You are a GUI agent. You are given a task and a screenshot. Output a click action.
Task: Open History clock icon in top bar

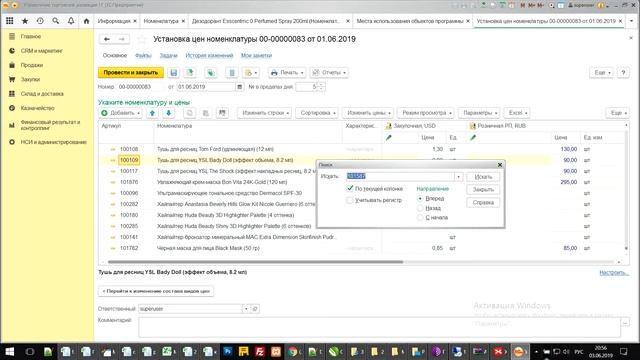40,21
